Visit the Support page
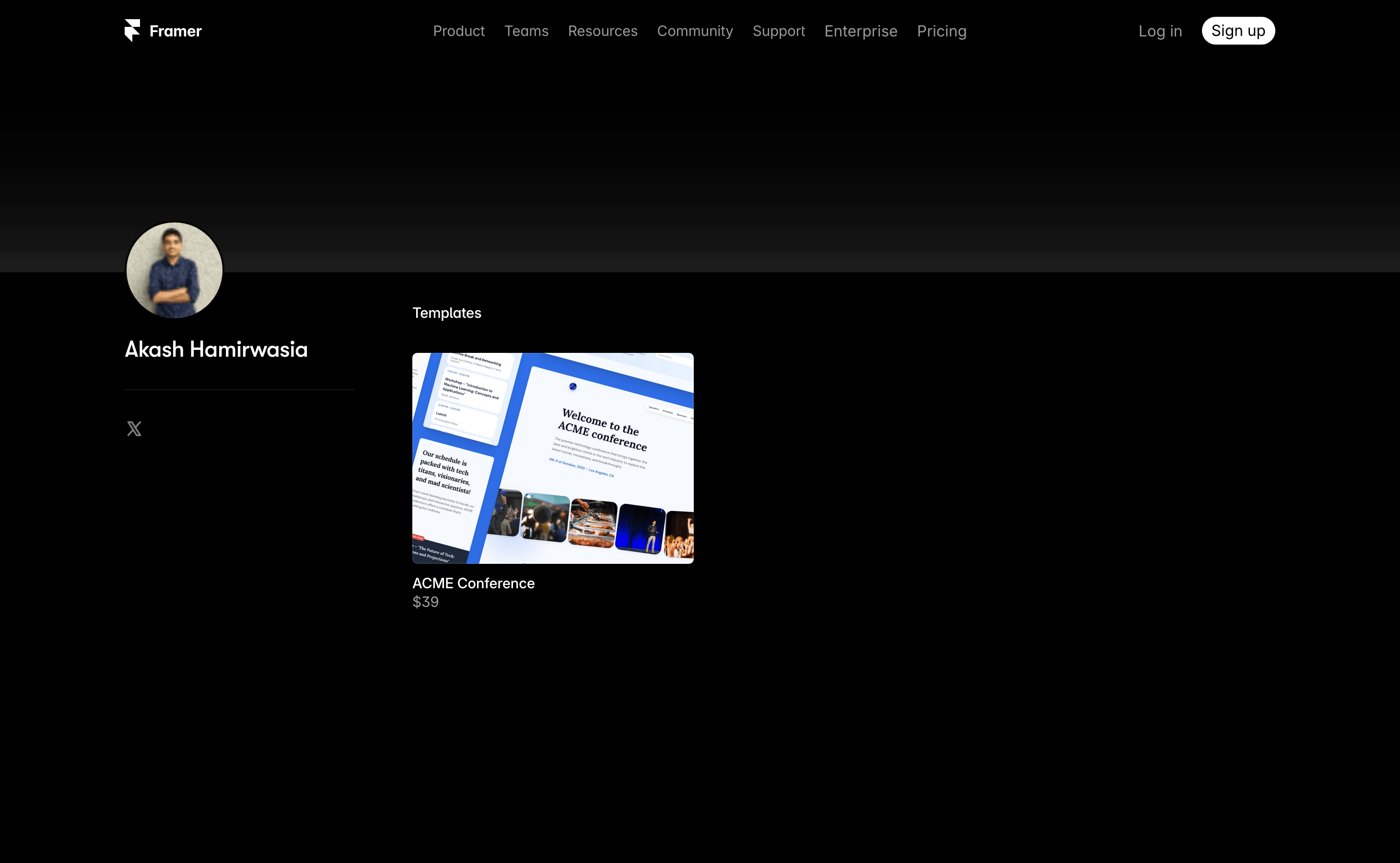 (779, 31)
